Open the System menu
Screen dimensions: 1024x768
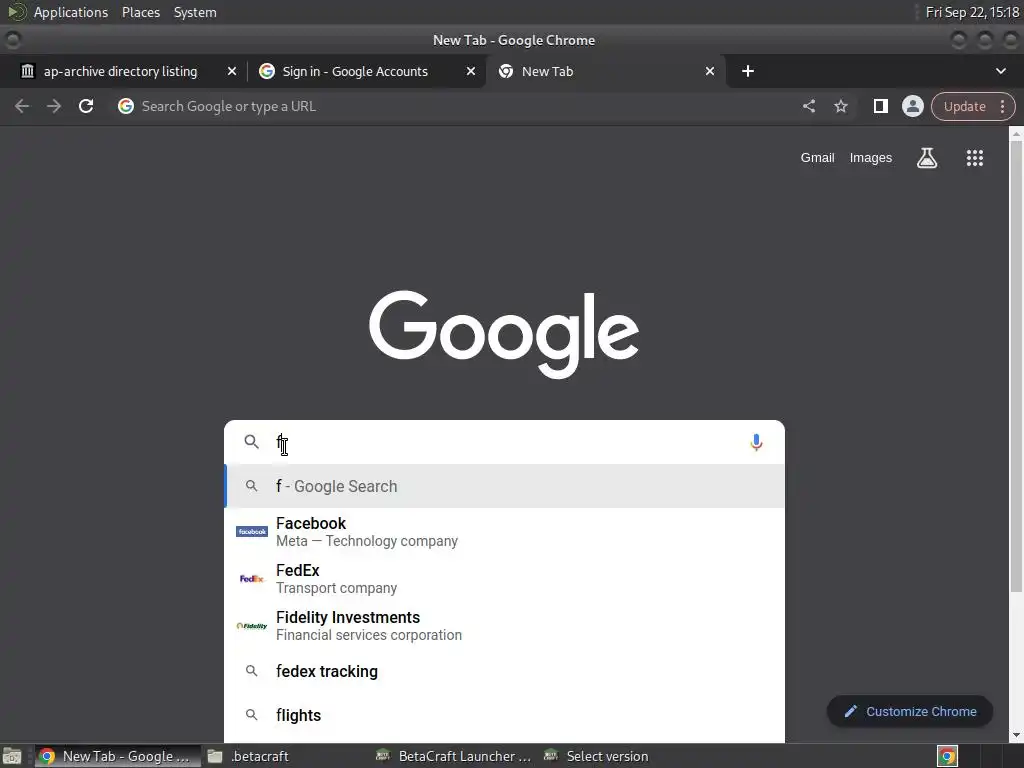click(195, 12)
